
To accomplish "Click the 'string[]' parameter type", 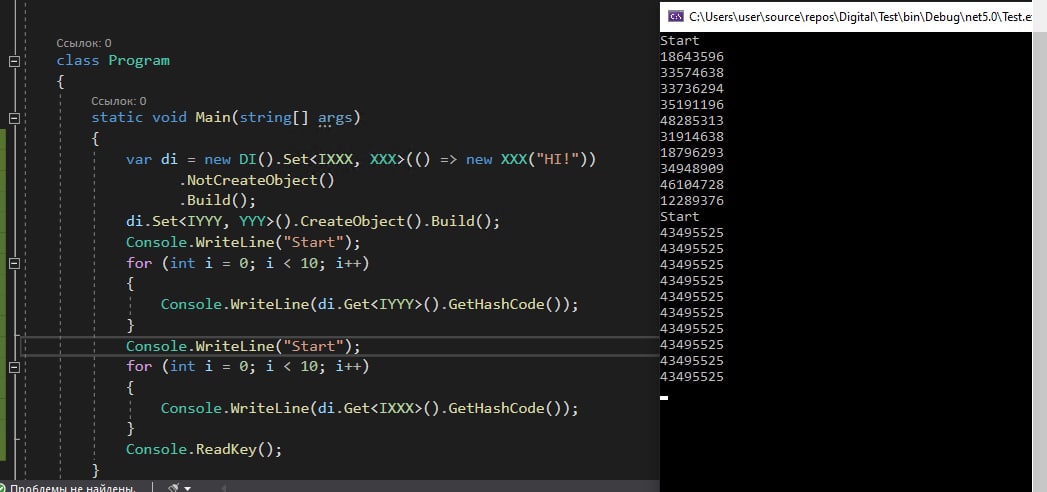I will [274, 118].
